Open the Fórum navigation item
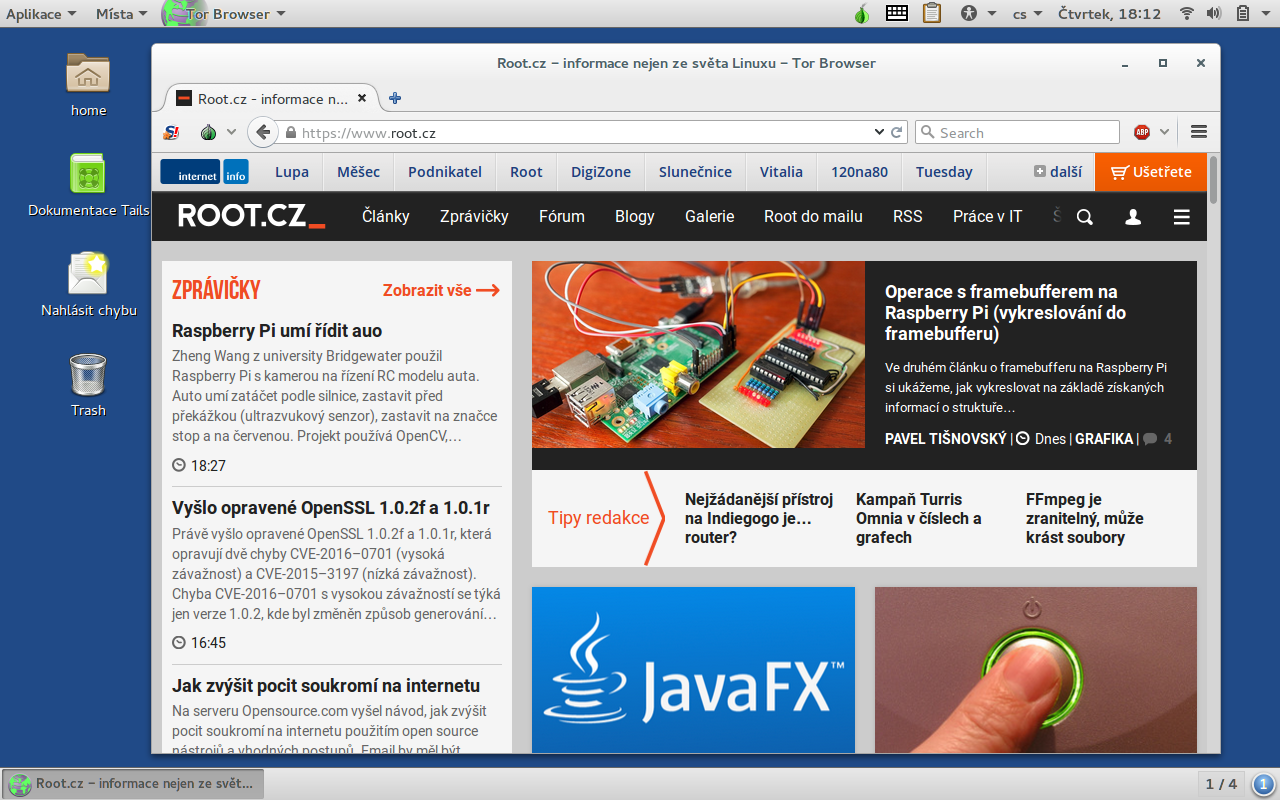 point(562,216)
